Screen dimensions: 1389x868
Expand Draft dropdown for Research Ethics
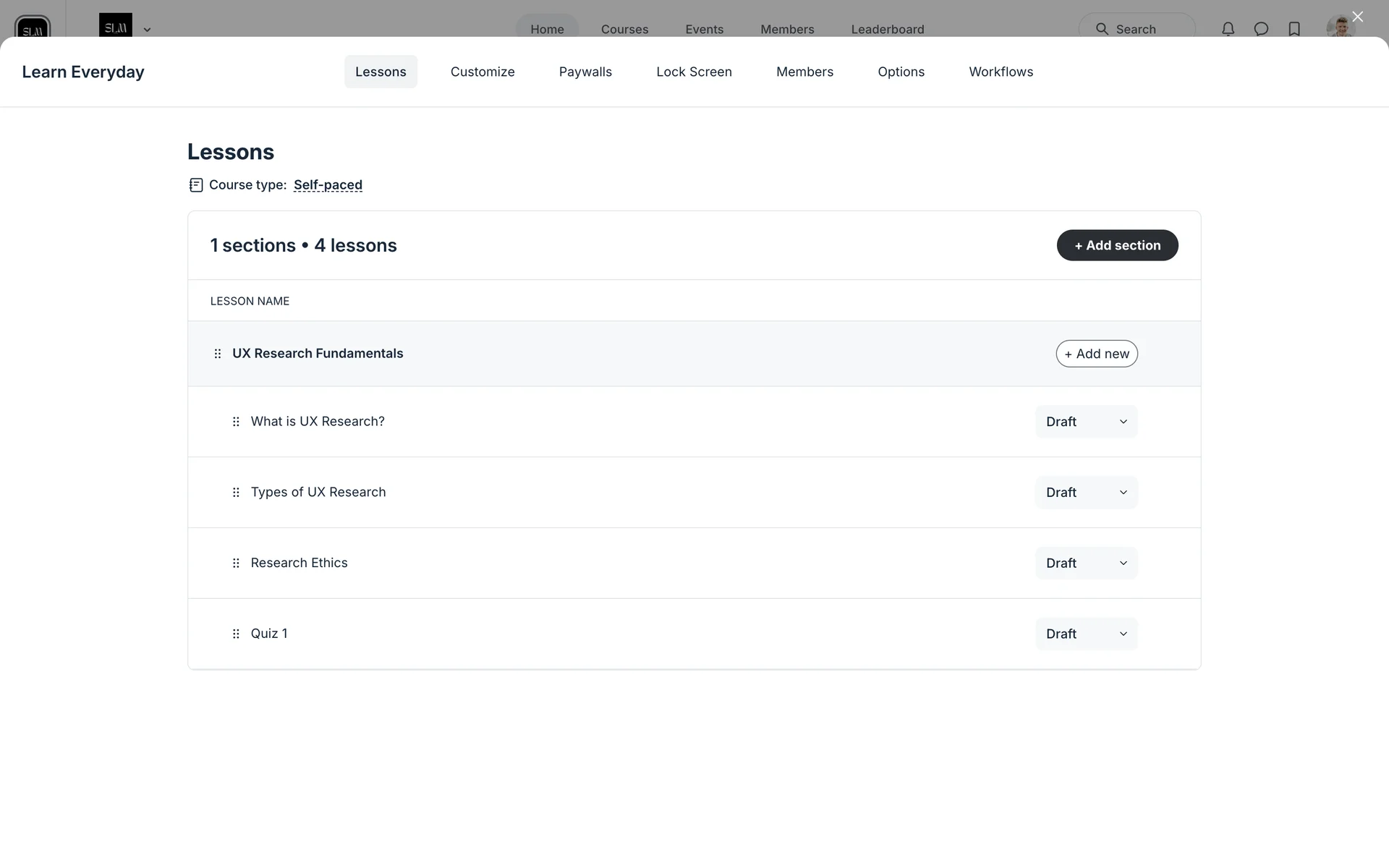coord(1086,563)
